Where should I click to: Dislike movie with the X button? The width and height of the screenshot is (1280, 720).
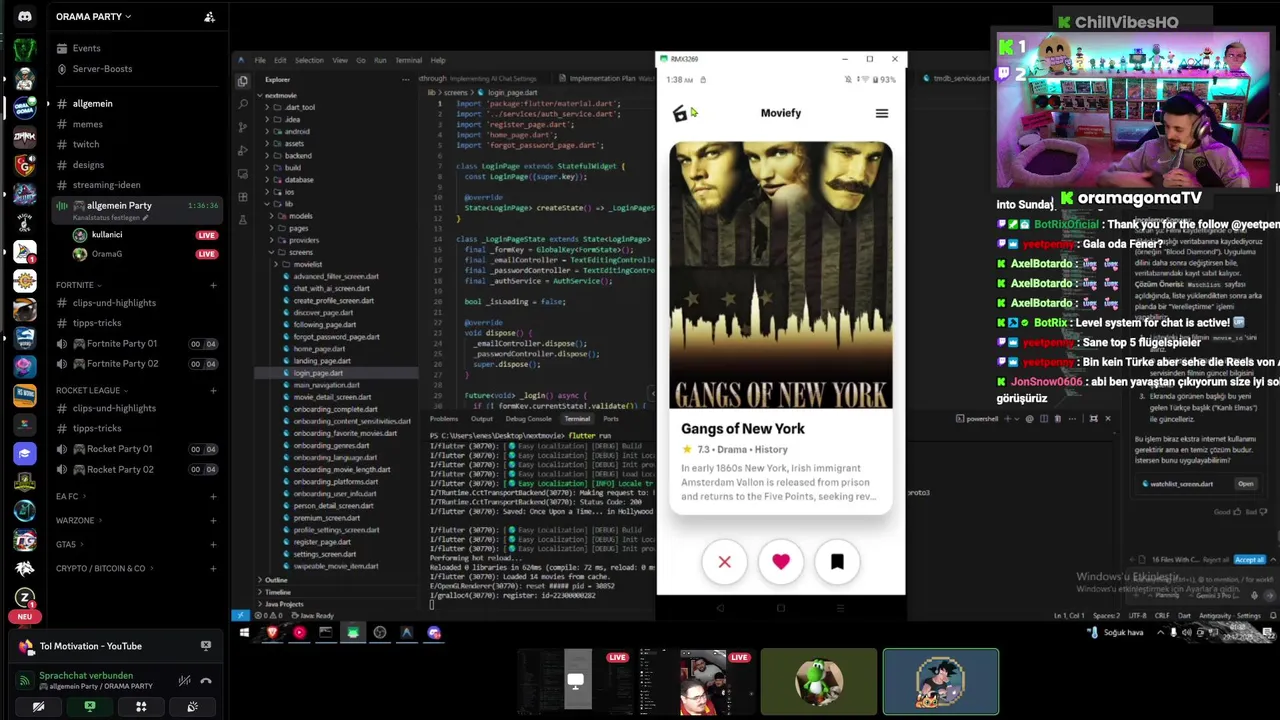pyautogui.click(x=725, y=562)
